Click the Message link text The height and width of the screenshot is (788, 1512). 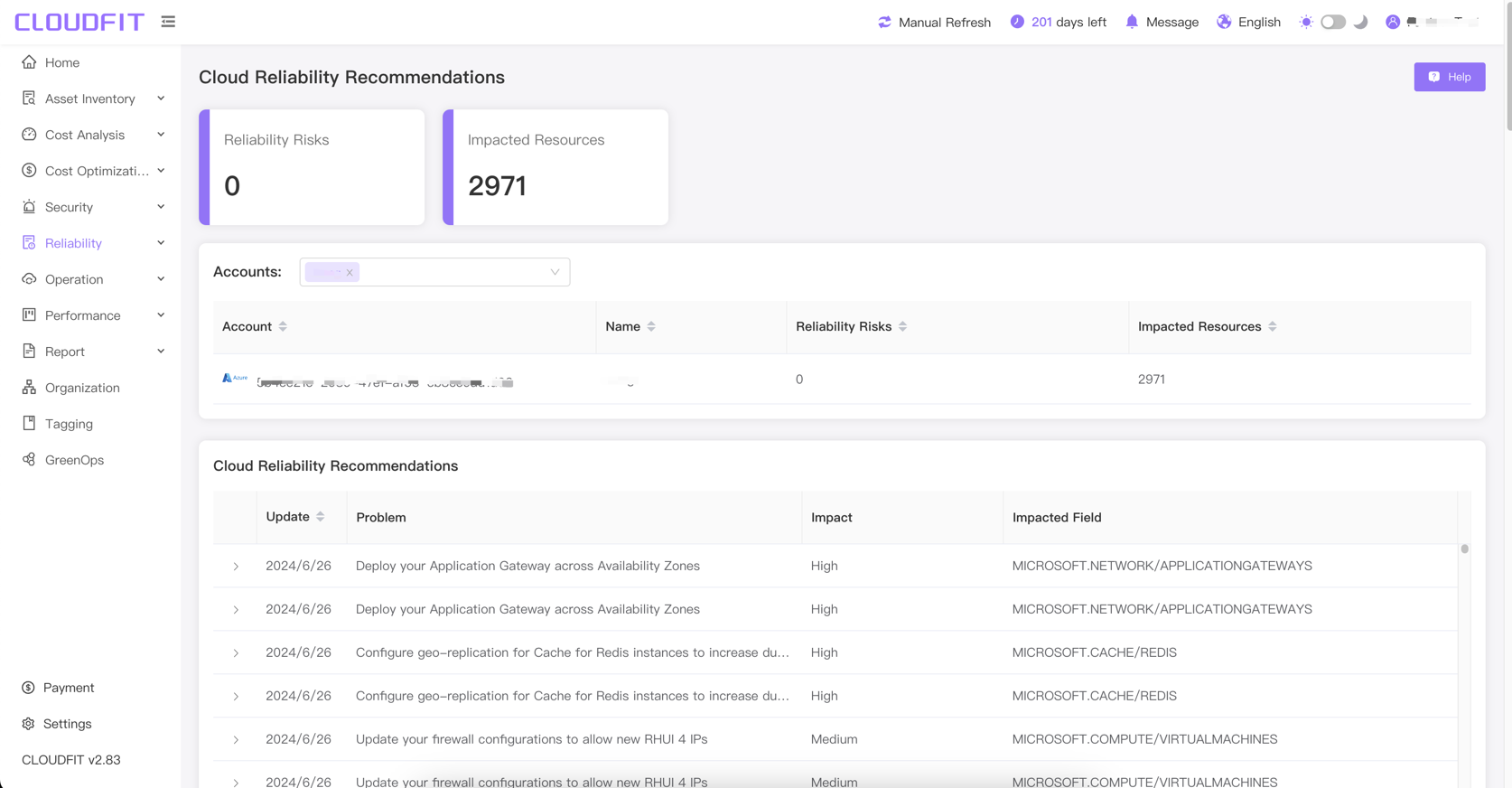click(x=1171, y=22)
